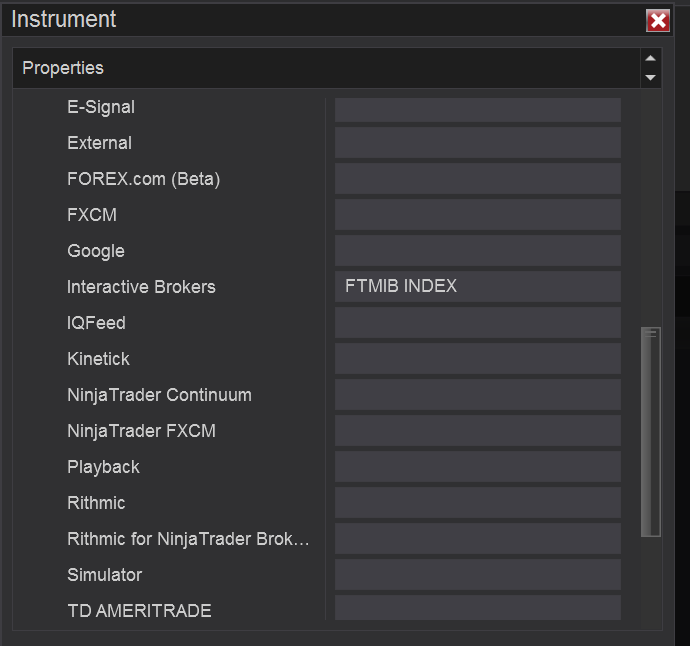
Task: Click the Properties scroll-up arrow
Action: tap(650, 59)
